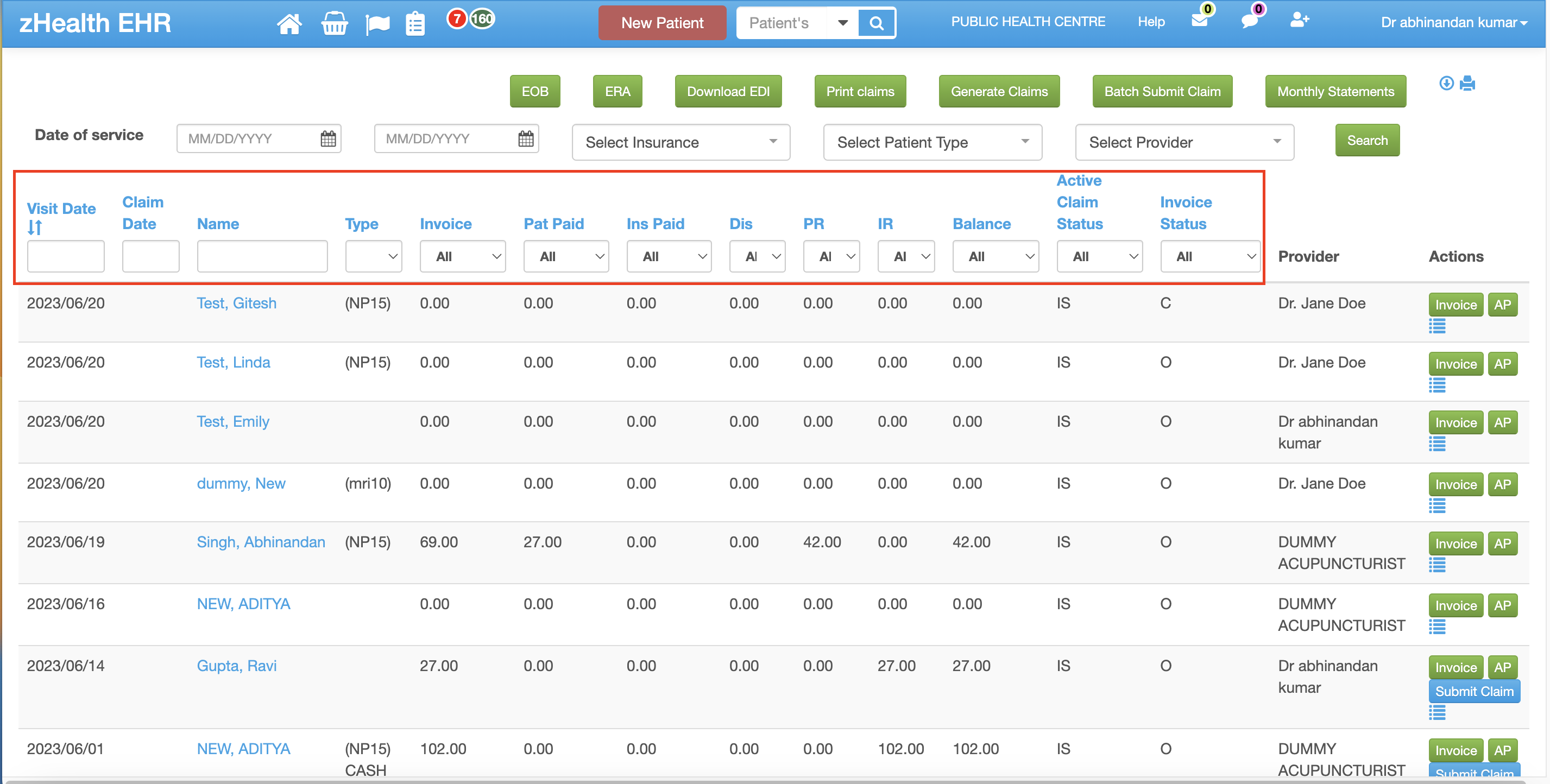Open patient link Singh, Abhinandan
1550x784 pixels.
(x=261, y=542)
